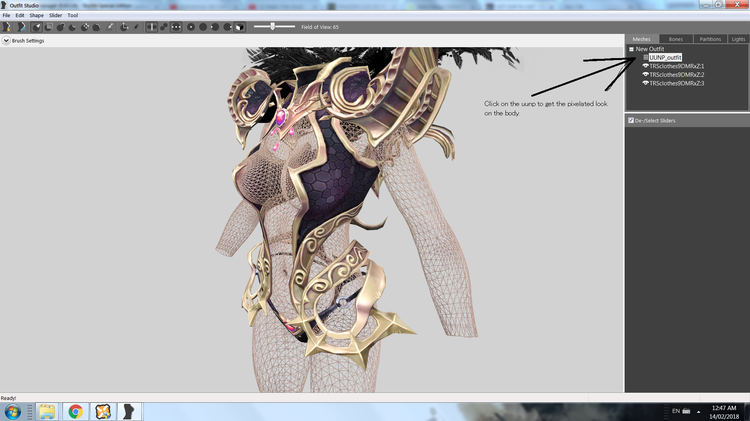Switch to back view solid circle icon
This screenshot has width=750, height=421.
click(x=203, y=27)
